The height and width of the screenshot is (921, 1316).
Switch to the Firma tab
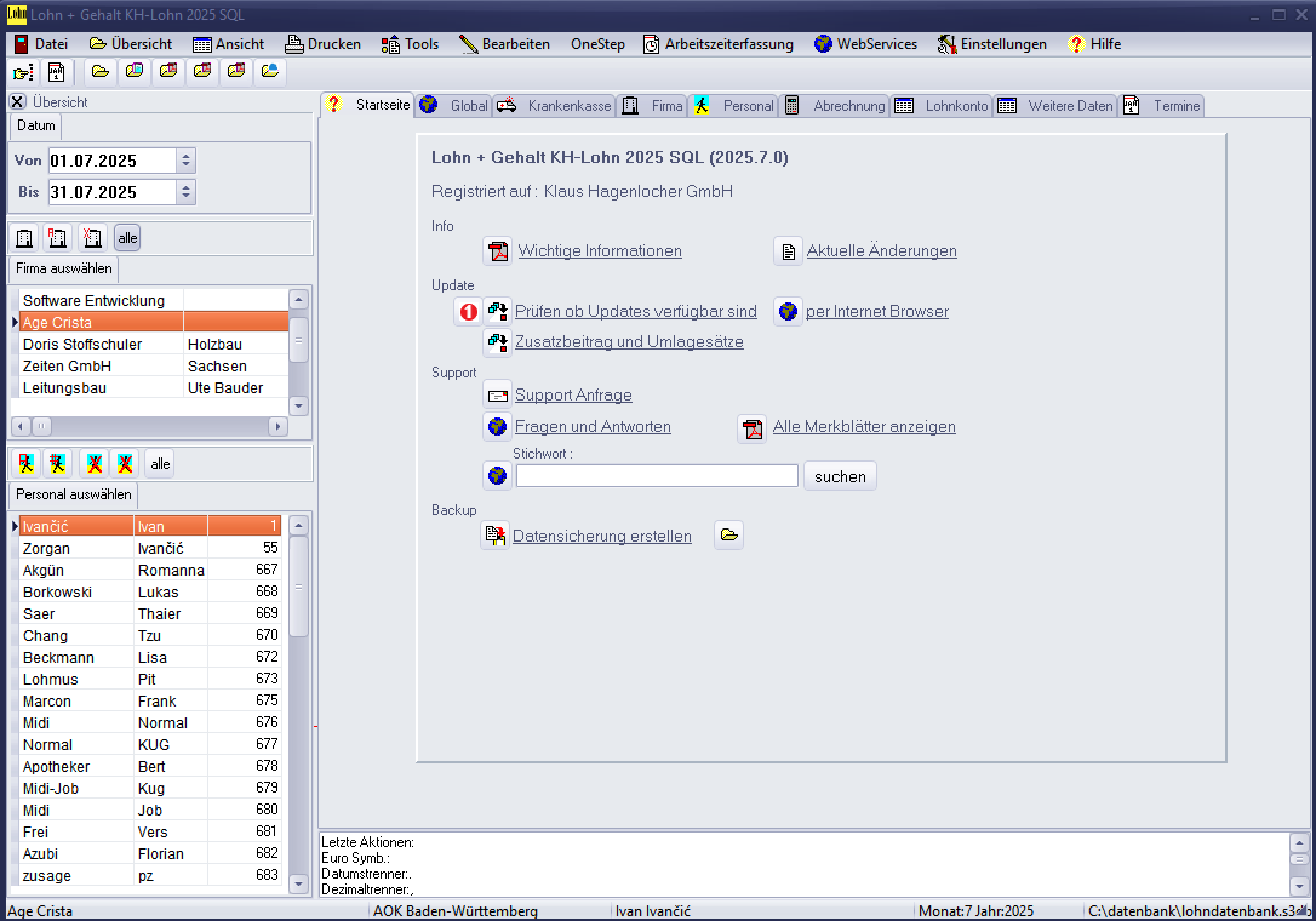pos(653,106)
